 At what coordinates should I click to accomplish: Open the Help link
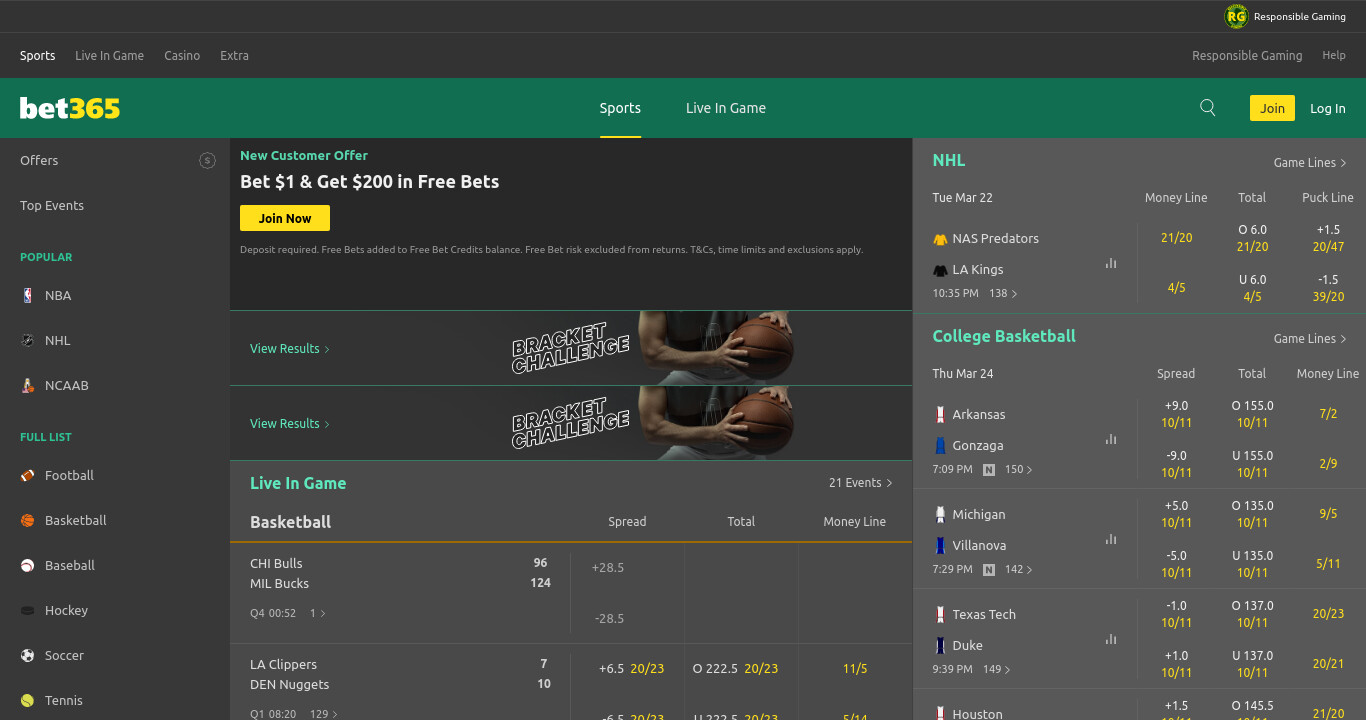(1334, 55)
